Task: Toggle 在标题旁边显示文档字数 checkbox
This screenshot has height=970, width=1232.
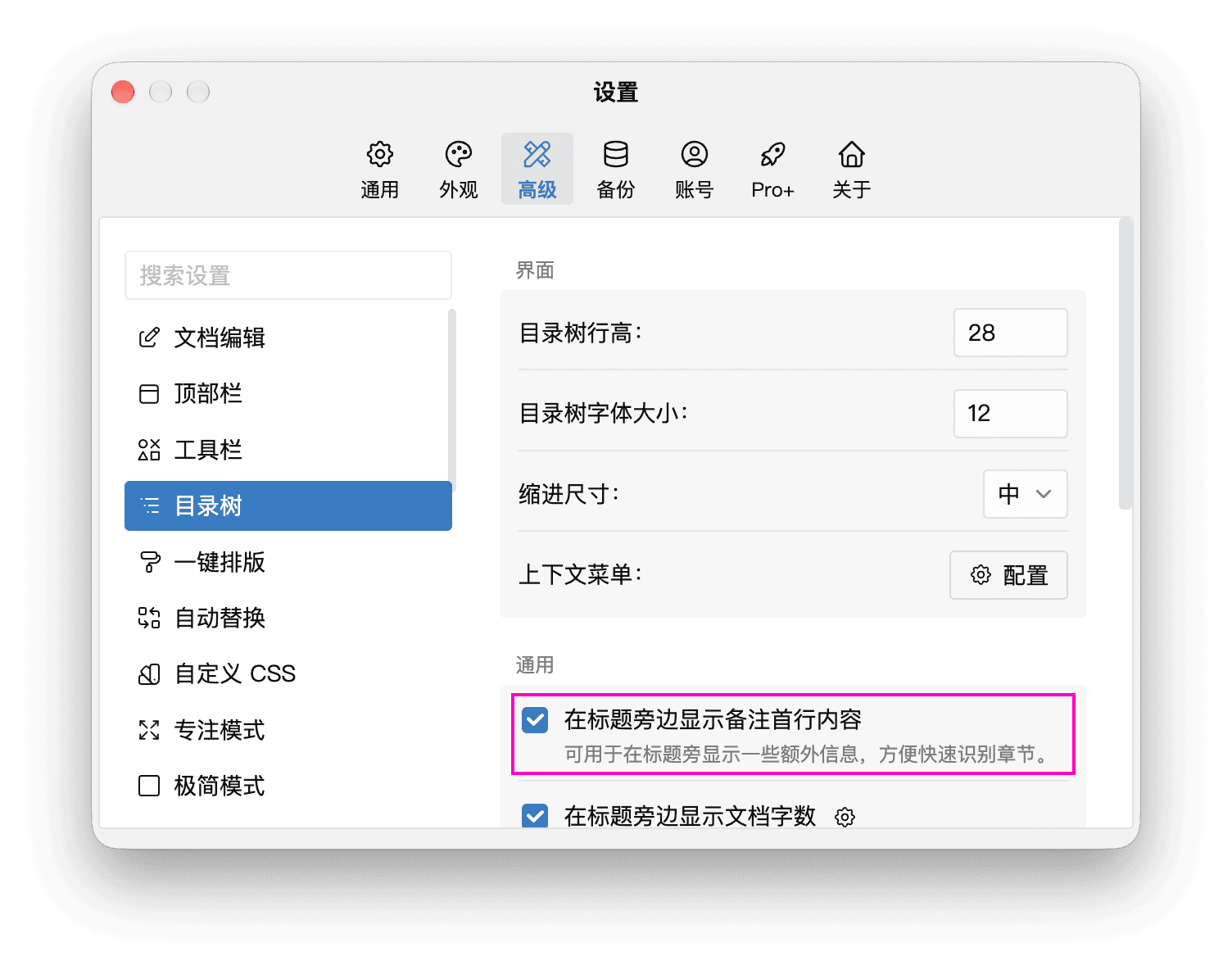Action: (x=535, y=816)
